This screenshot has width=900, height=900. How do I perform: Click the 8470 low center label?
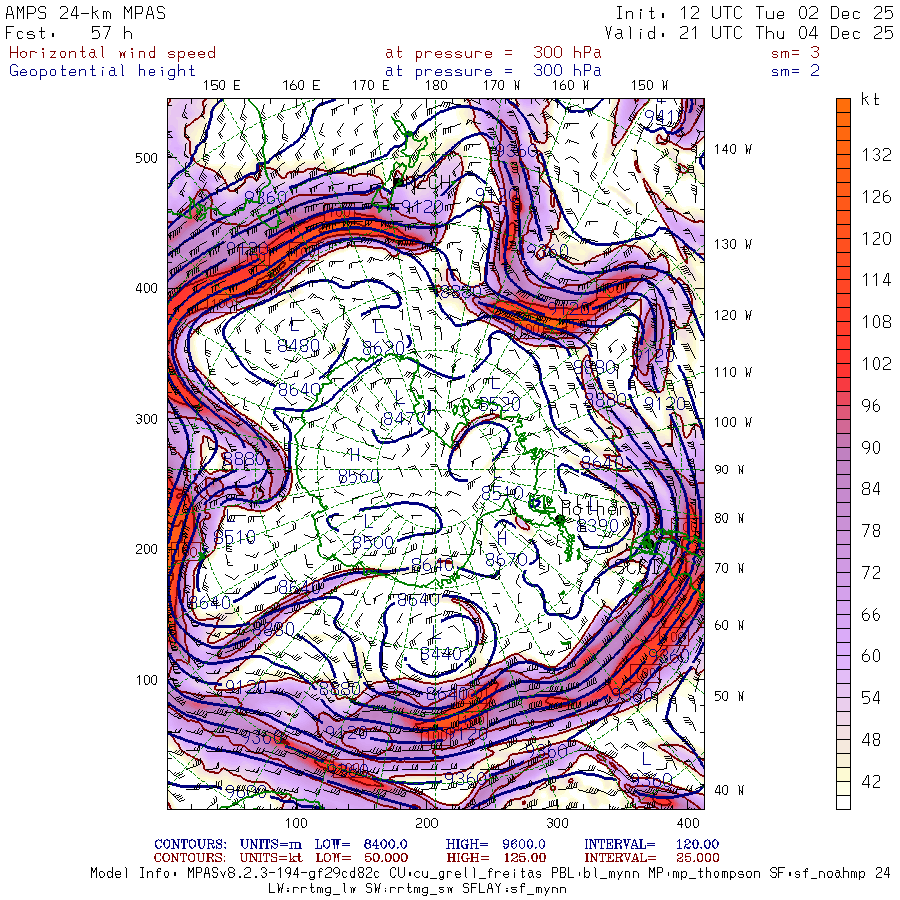[405, 419]
